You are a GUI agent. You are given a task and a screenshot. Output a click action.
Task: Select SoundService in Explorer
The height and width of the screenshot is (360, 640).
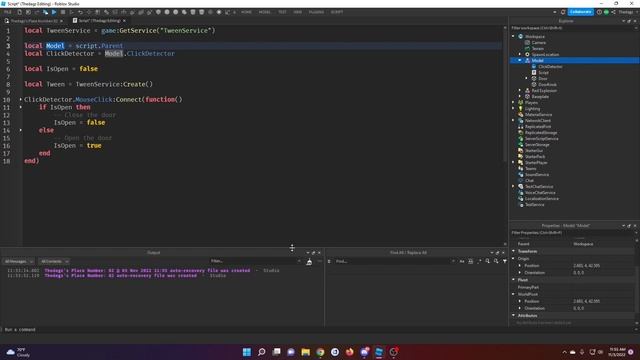pyautogui.click(x=537, y=175)
